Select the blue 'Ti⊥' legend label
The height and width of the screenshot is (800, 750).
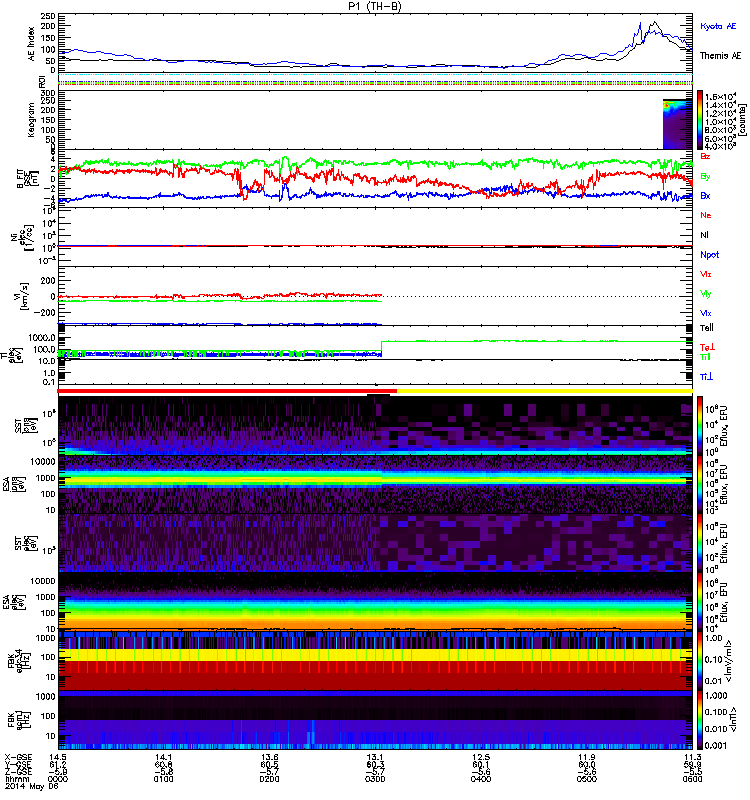pyautogui.click(x=706, y=377)
